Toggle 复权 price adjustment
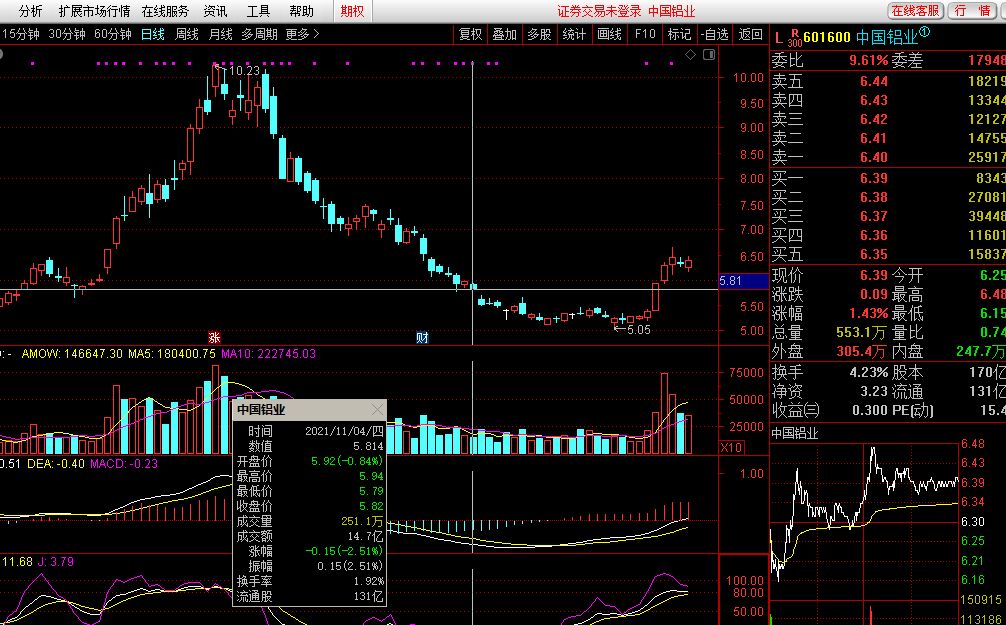 [470, 34]
